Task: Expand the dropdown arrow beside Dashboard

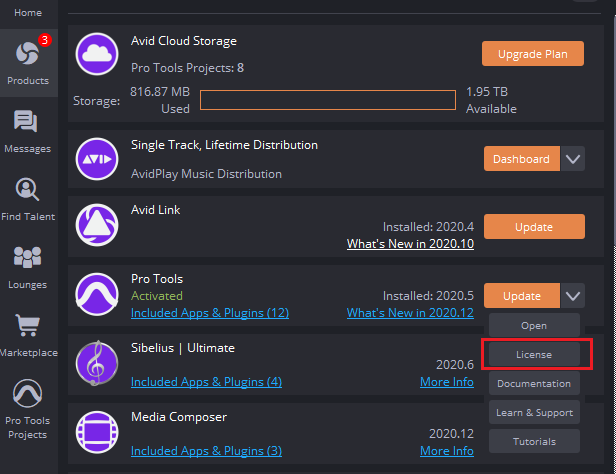Action: [573, 159]
